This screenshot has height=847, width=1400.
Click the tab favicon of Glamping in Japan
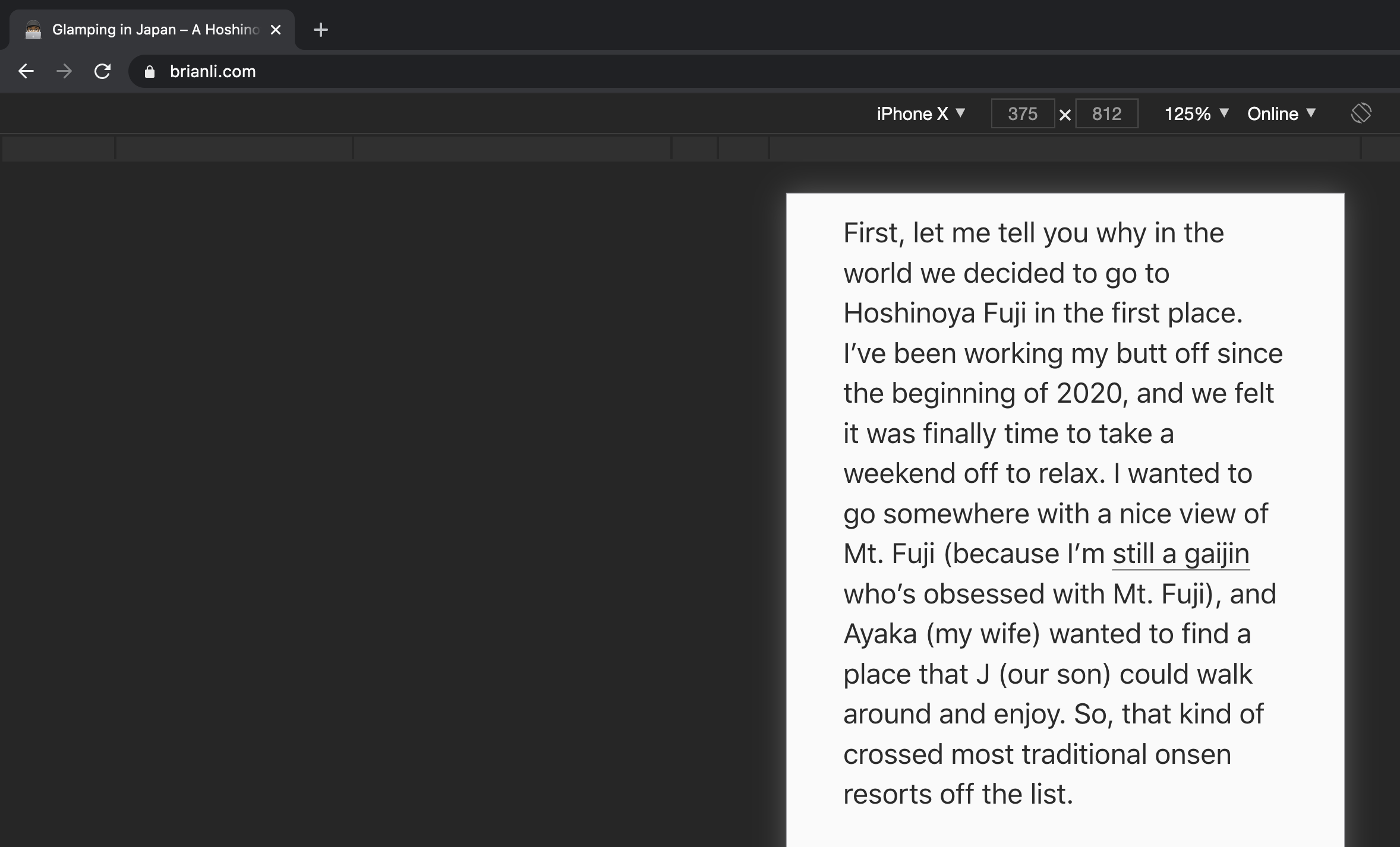coord(33,30)
